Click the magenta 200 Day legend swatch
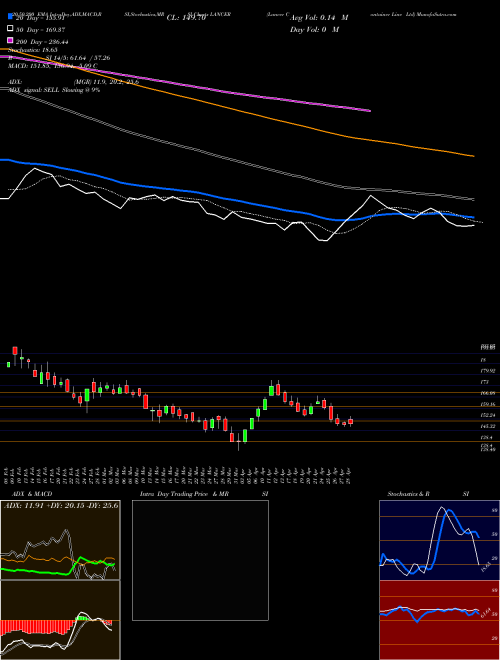This screenshot has width=500, height=660. click(x=10, y=40)
